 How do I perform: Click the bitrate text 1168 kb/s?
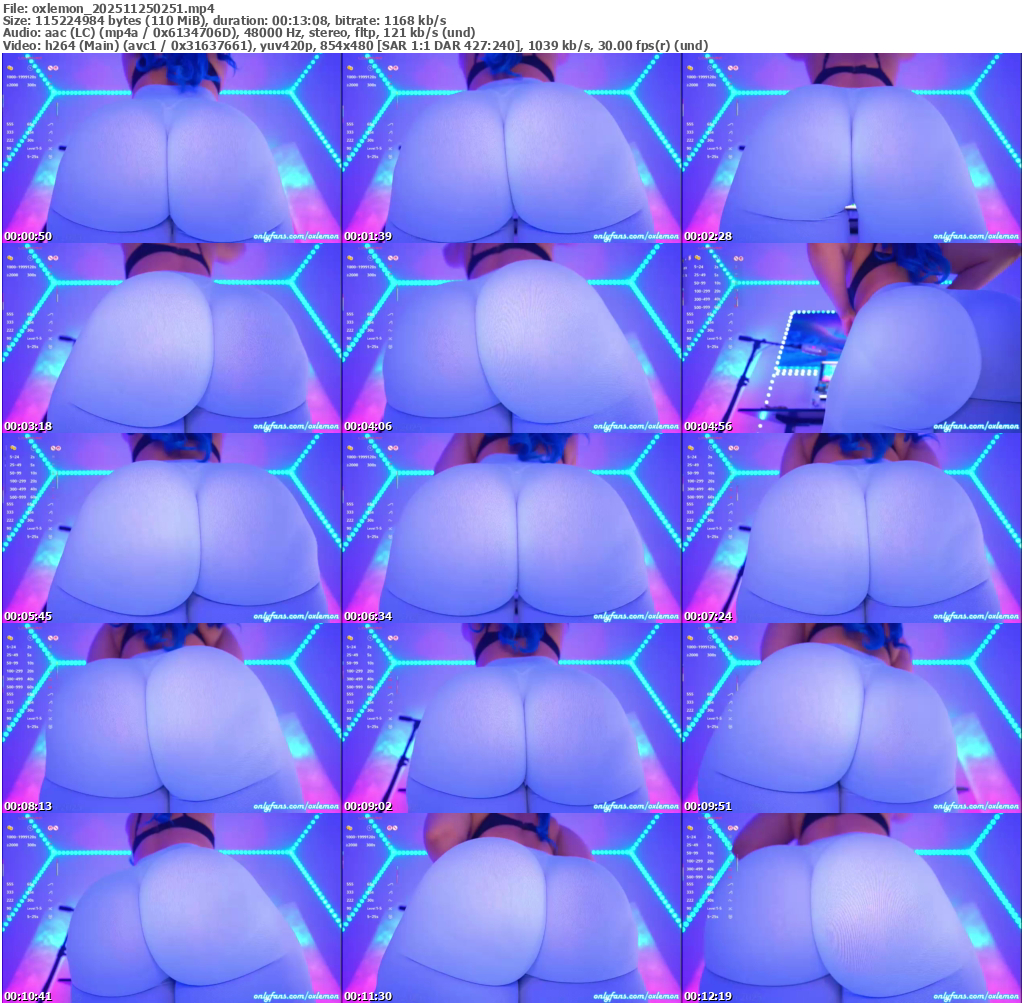tap(415, 21)
